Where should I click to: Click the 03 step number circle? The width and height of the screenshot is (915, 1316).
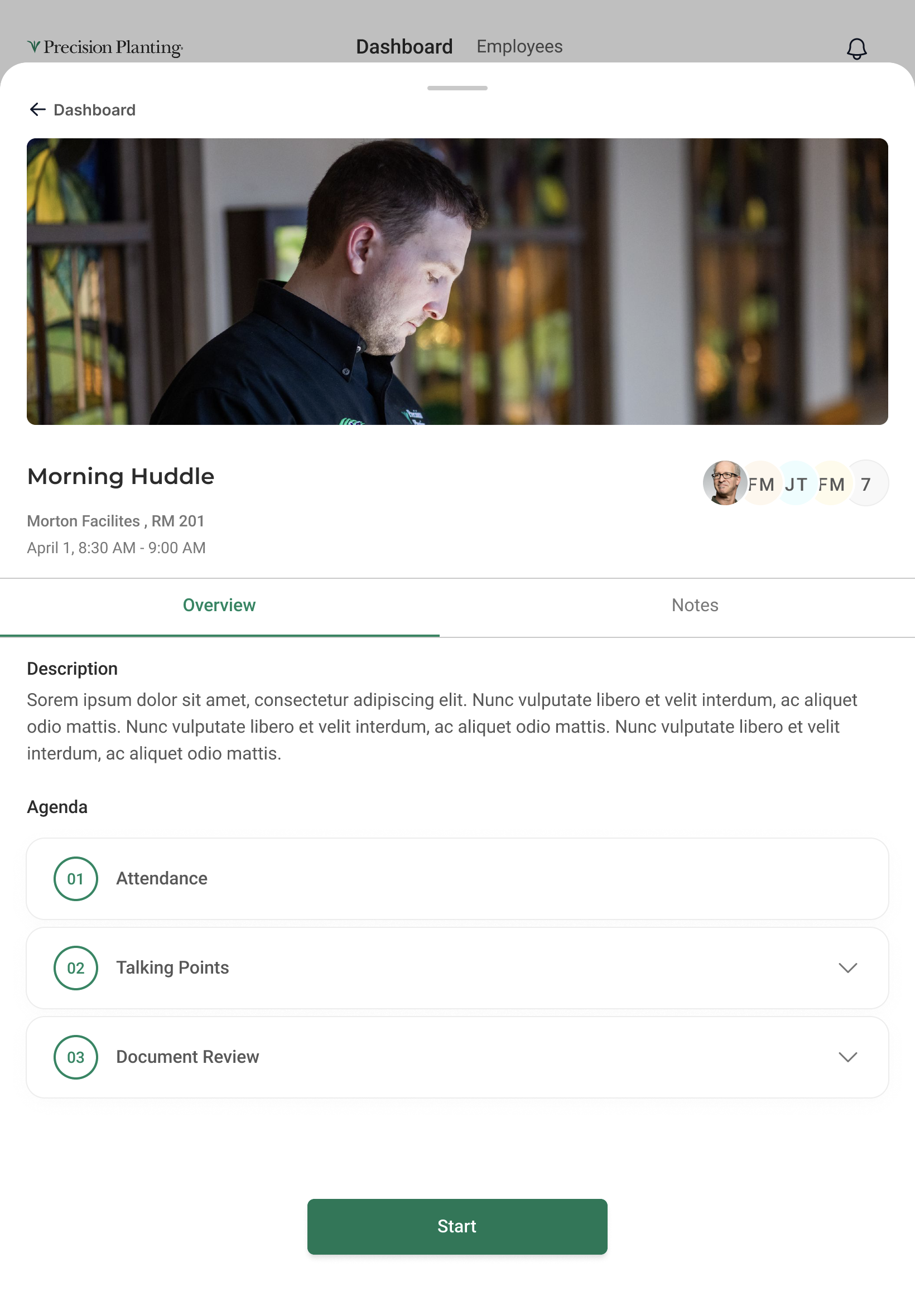tap(76, 1057)
